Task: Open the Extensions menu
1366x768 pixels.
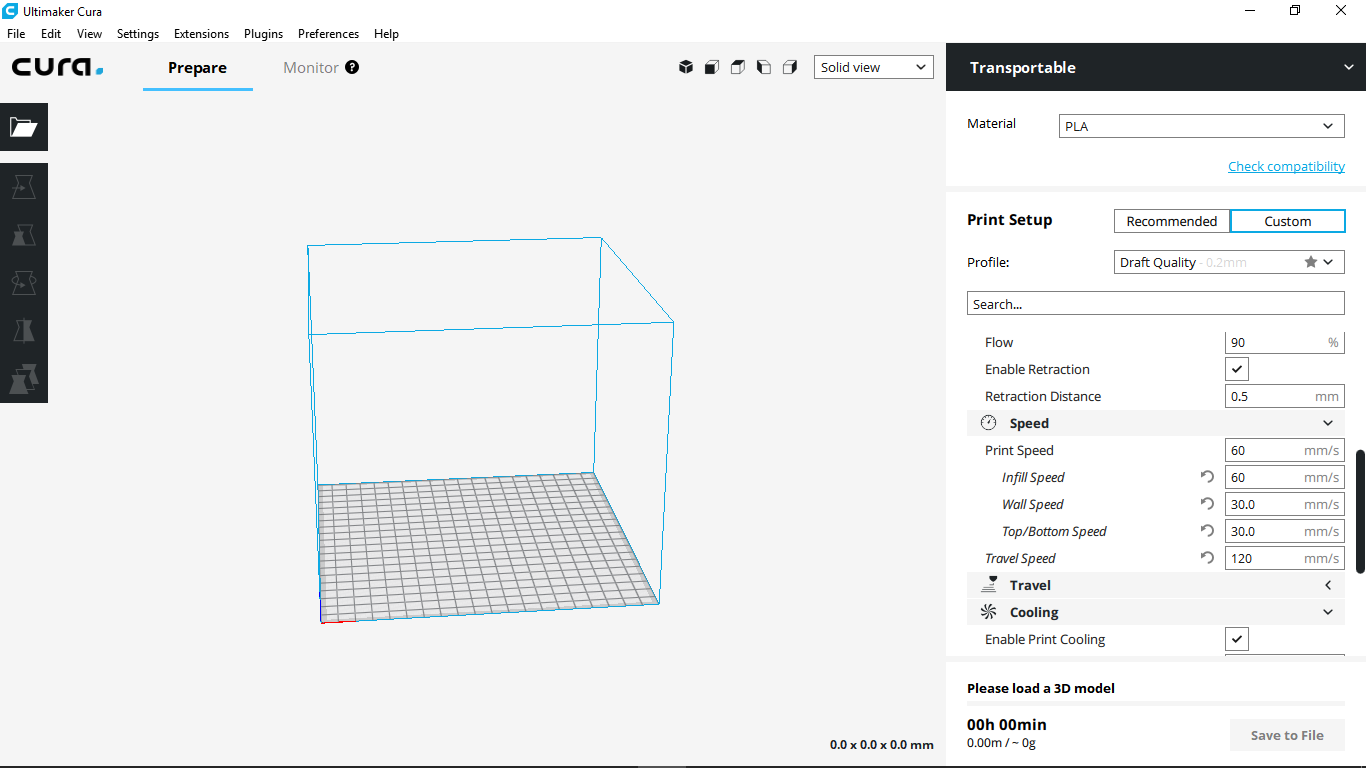Action: (x=201, y=33)
